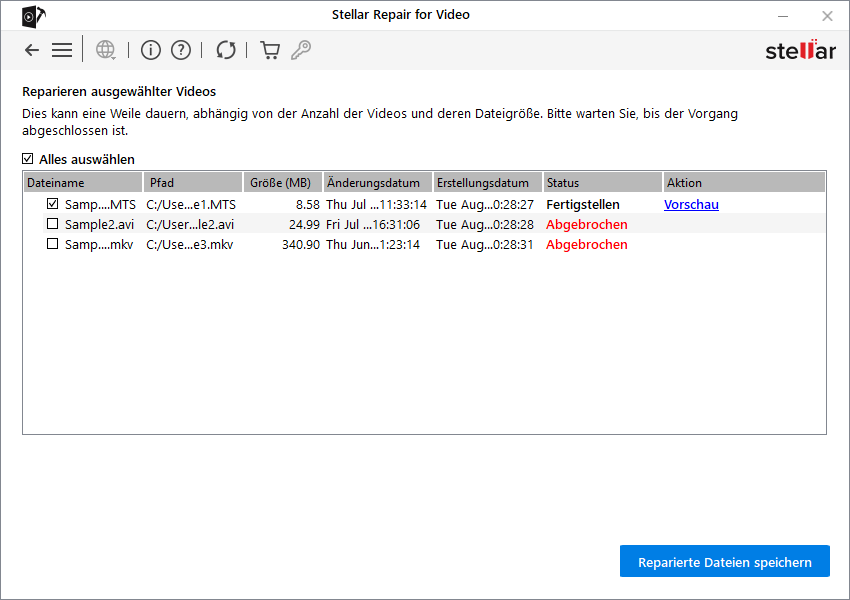This screenshot has width=850, height=600.
Task: Click the 'Status' column header
Action: pyautogui.click(x=602, y=183)
